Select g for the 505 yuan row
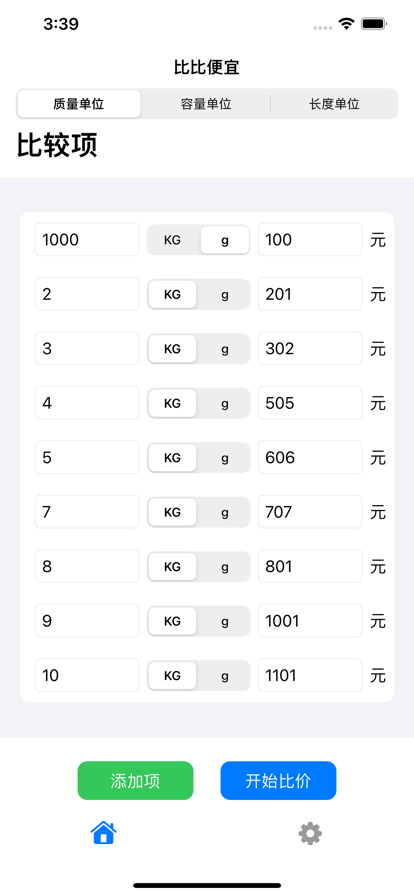This screenshot has height=896, width=414. [225, 403]
